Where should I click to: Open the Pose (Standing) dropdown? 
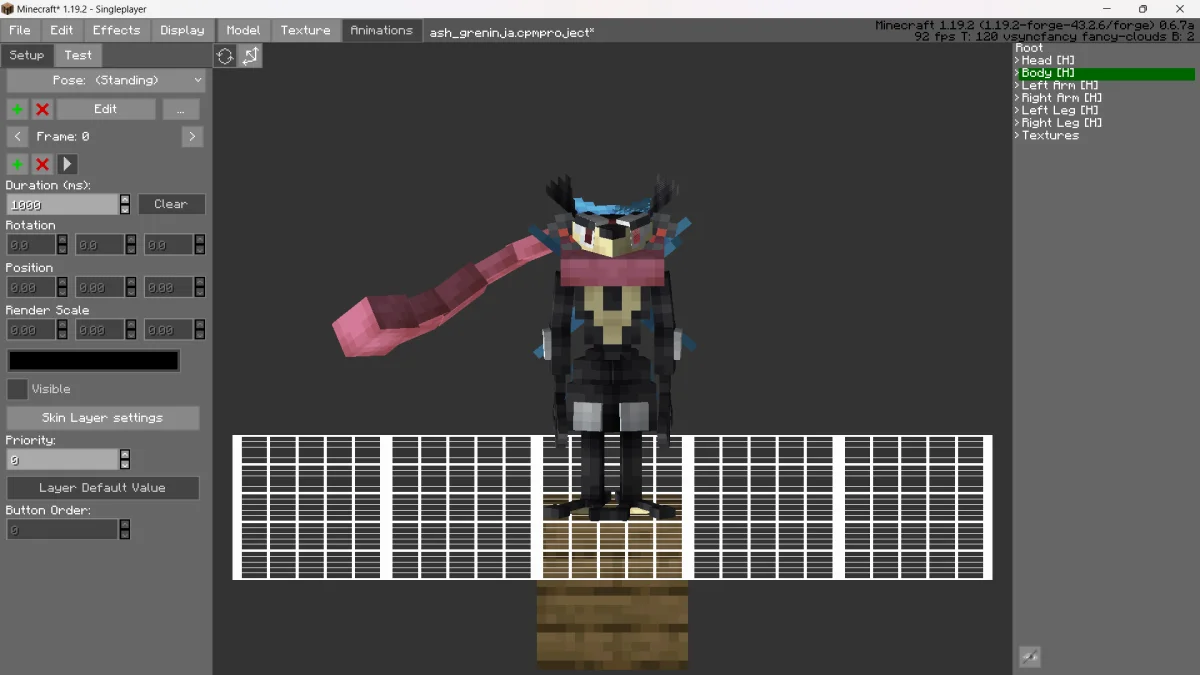coord(106,80)
